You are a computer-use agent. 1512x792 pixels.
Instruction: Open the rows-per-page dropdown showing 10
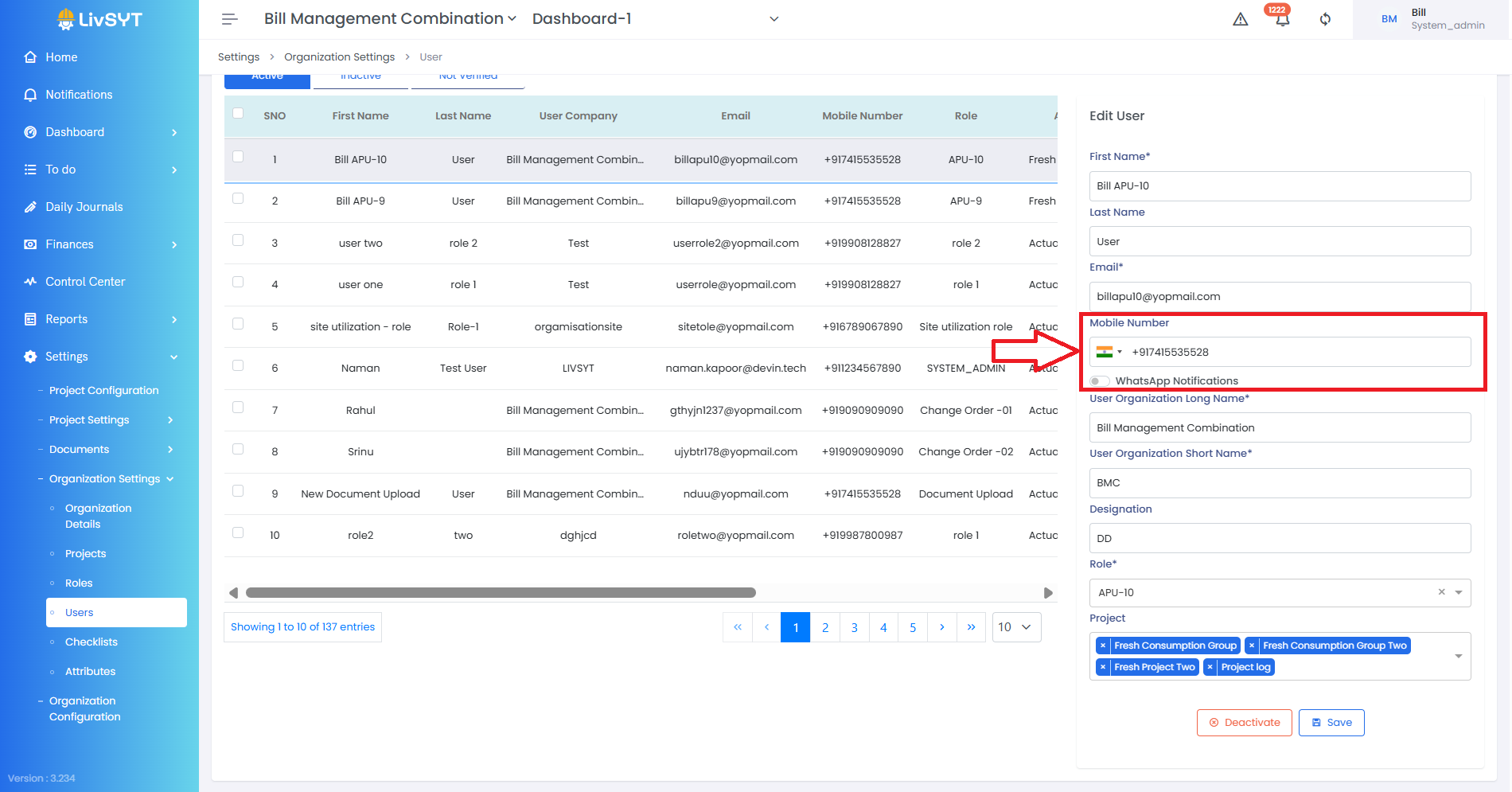(1015, 627)
